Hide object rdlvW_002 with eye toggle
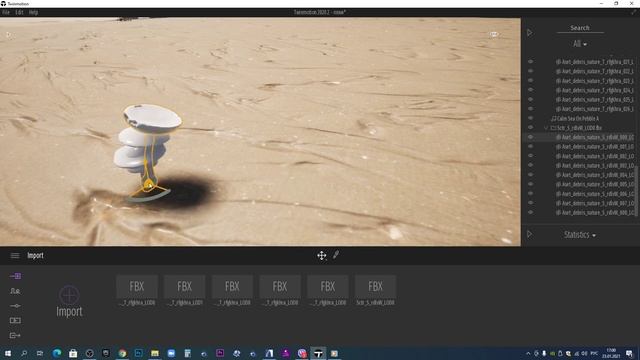640x360 pixels. [x=530, y=156]
